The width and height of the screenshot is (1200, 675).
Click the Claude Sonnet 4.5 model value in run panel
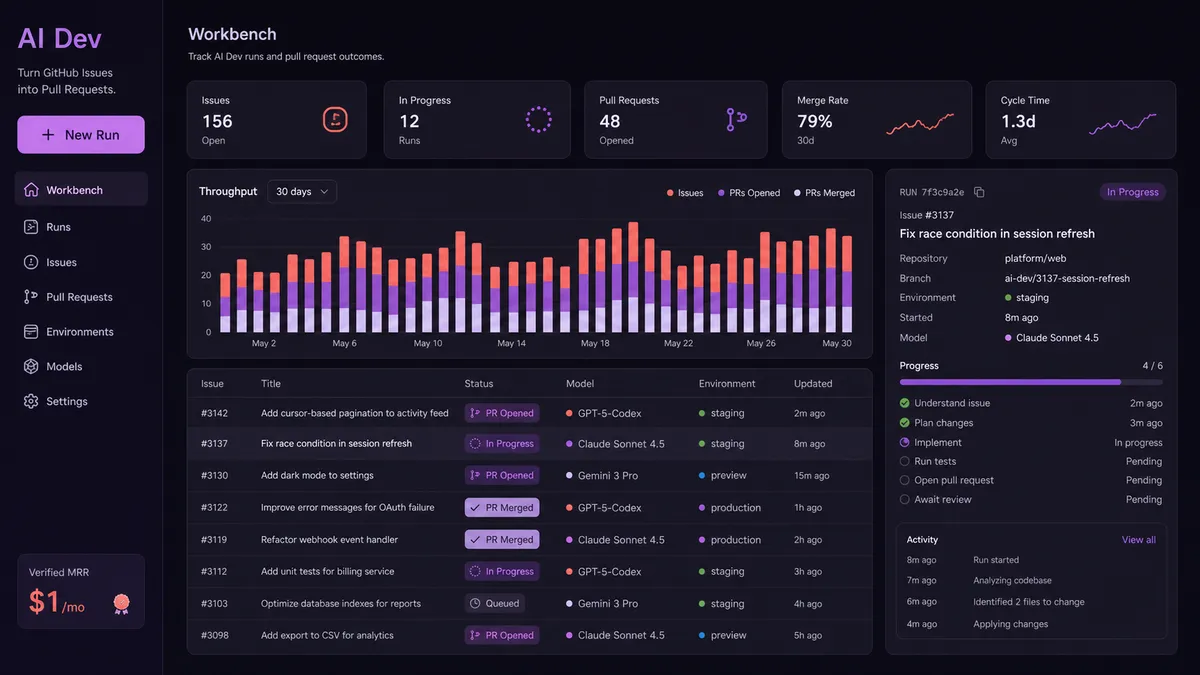(1052, 338)
